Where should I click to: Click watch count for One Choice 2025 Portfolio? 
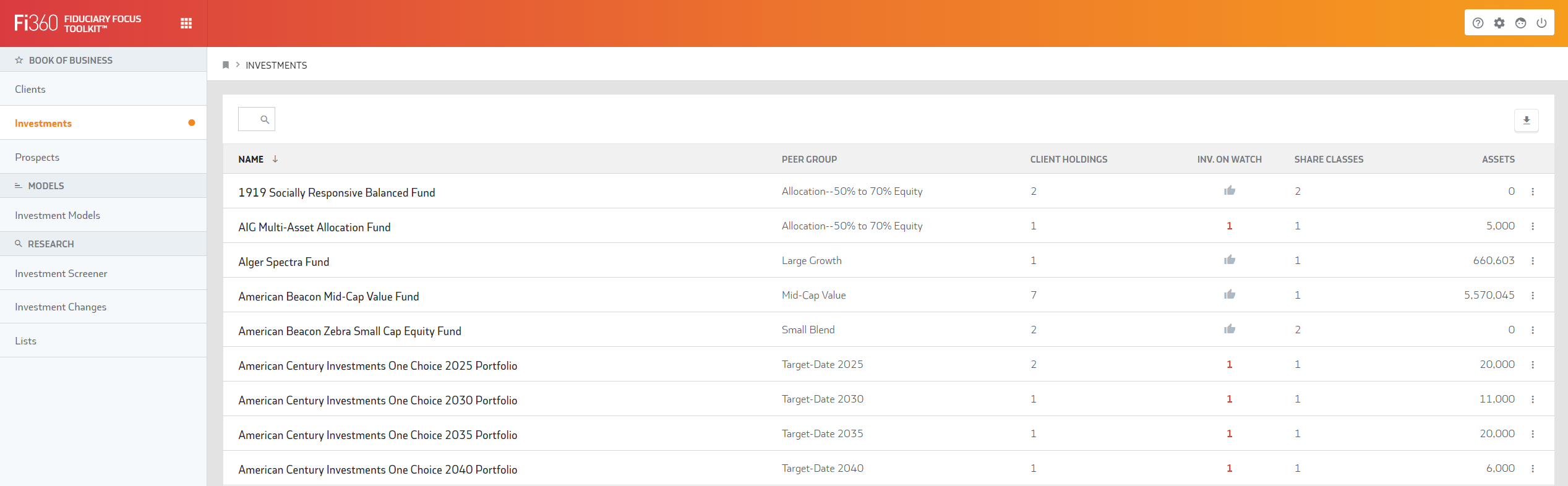click(1229, 365)
